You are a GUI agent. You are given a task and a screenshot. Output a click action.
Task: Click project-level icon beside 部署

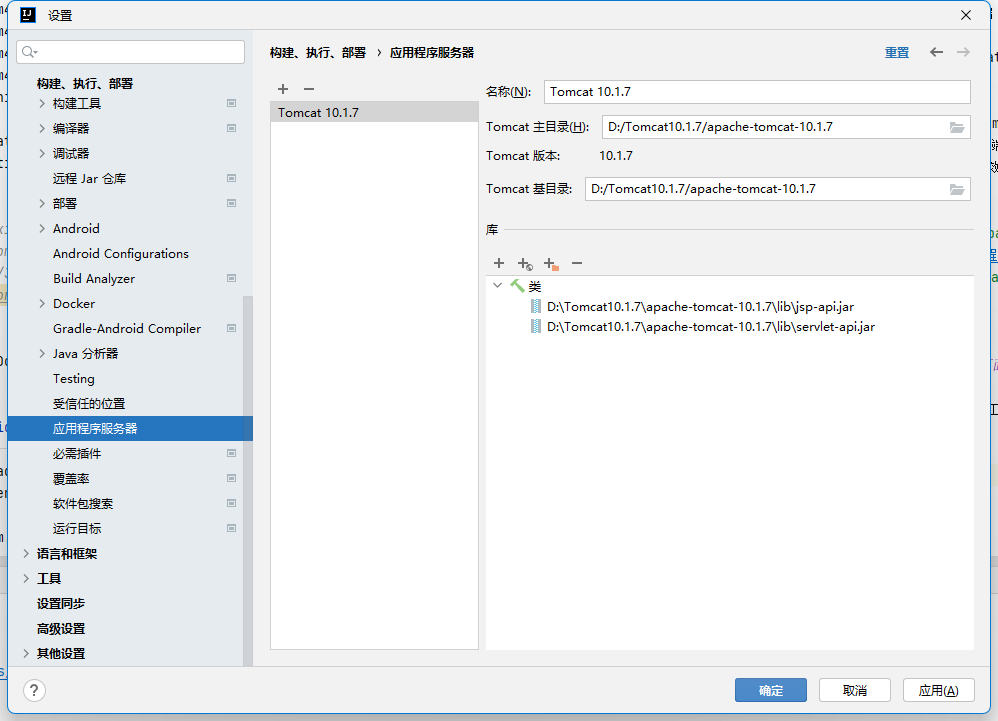[232, 203]
